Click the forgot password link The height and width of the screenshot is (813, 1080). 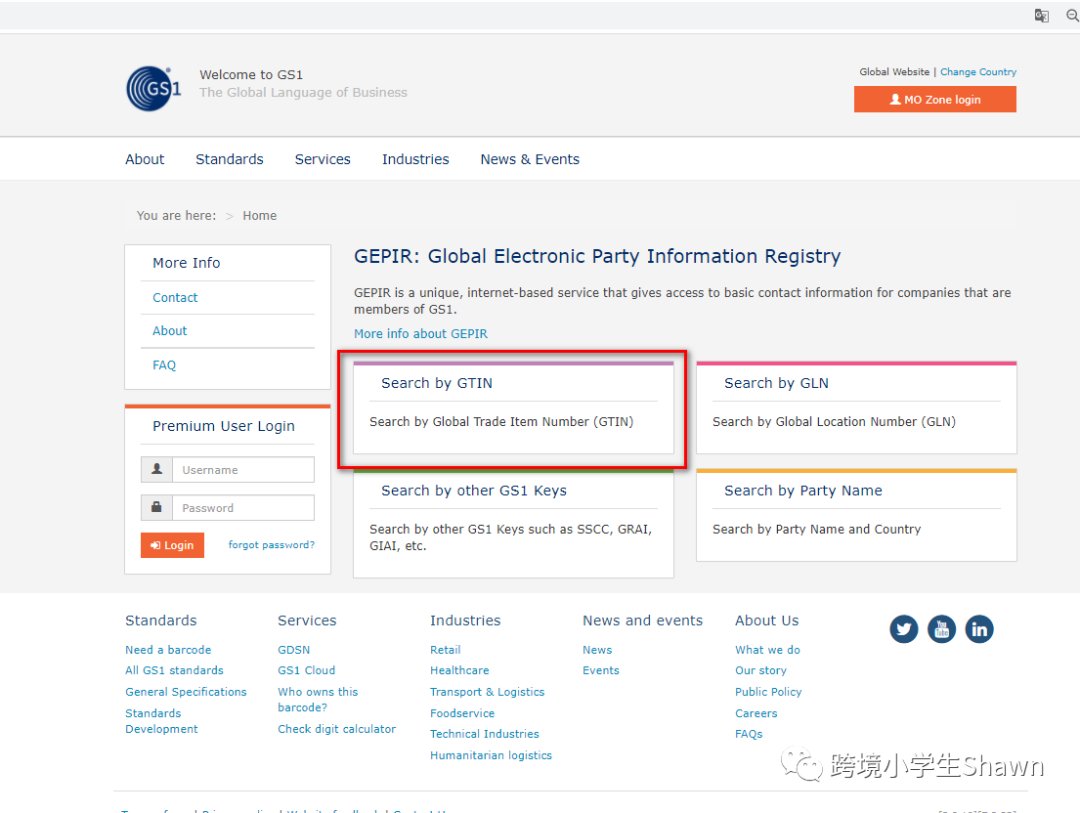pyautogui.click(x=271, y=545)
